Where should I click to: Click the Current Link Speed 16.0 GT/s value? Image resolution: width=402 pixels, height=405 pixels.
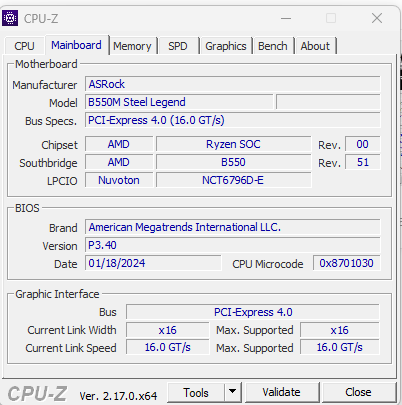167,347
